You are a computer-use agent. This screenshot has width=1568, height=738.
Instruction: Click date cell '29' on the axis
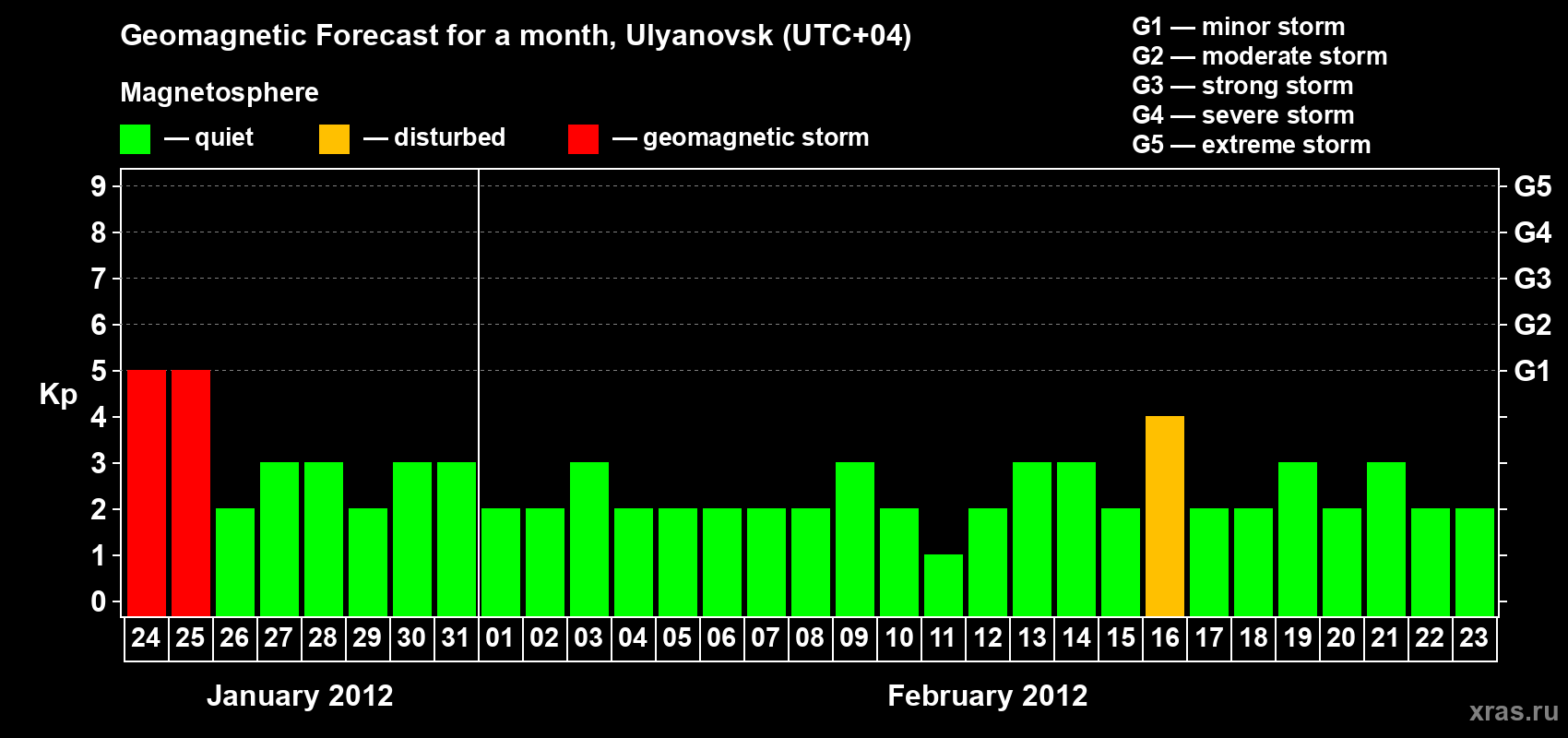point(367,637)
